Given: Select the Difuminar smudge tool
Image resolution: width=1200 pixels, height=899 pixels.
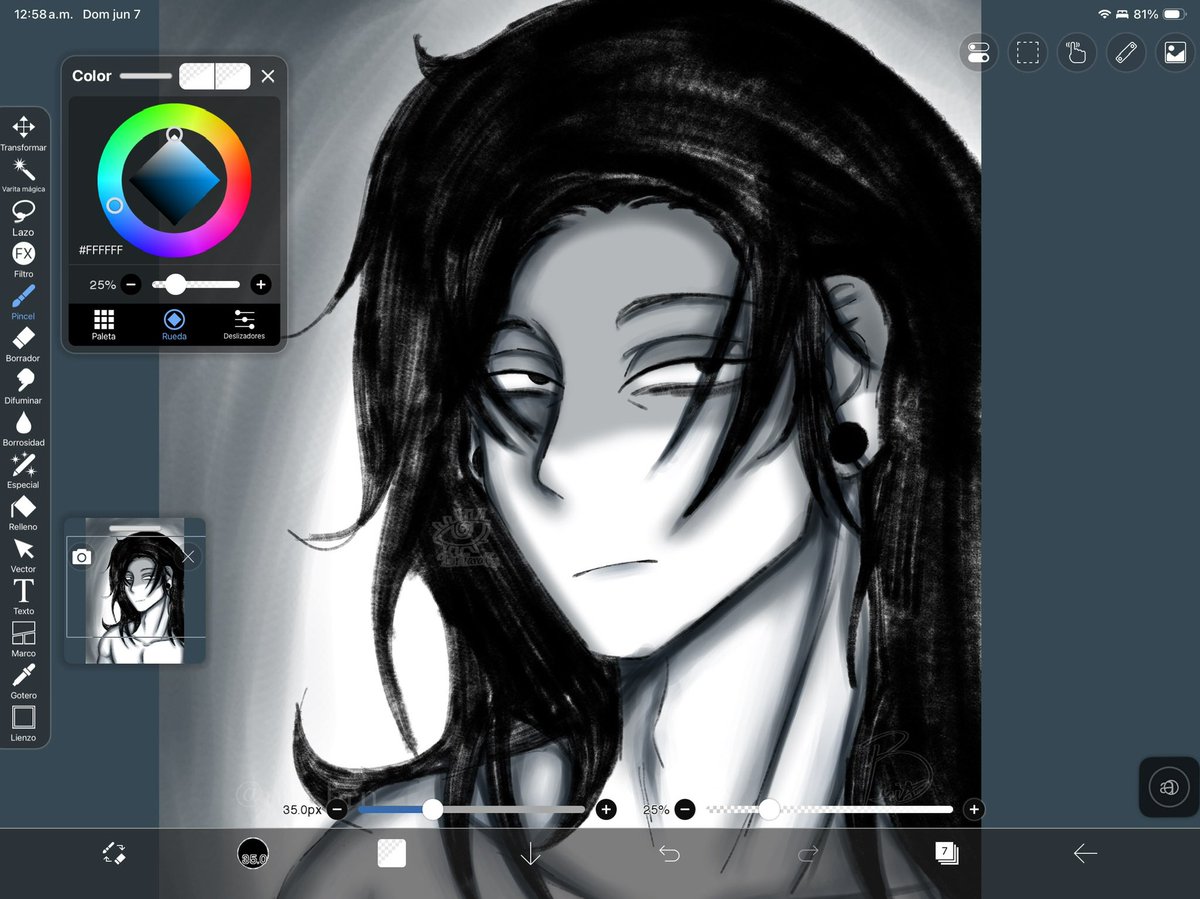Looking at the screenshot, I should click(x=23, y=386).
